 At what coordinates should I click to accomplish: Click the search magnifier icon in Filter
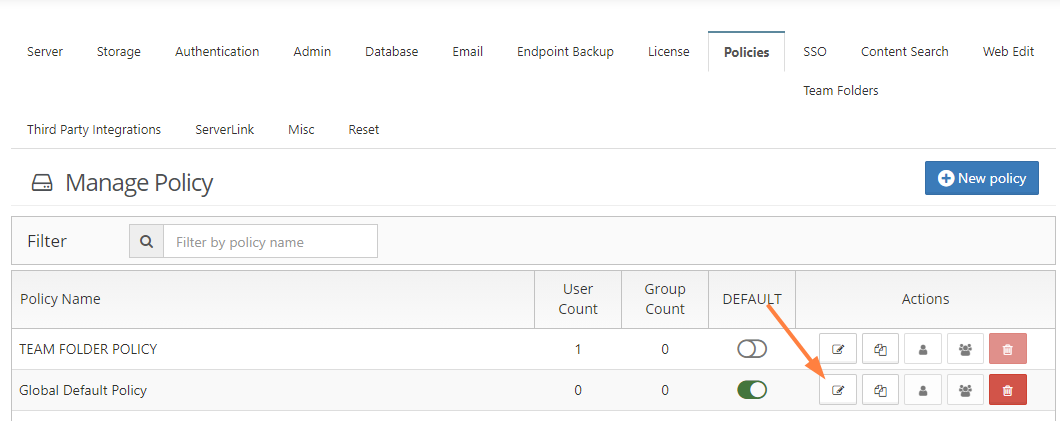147,242
